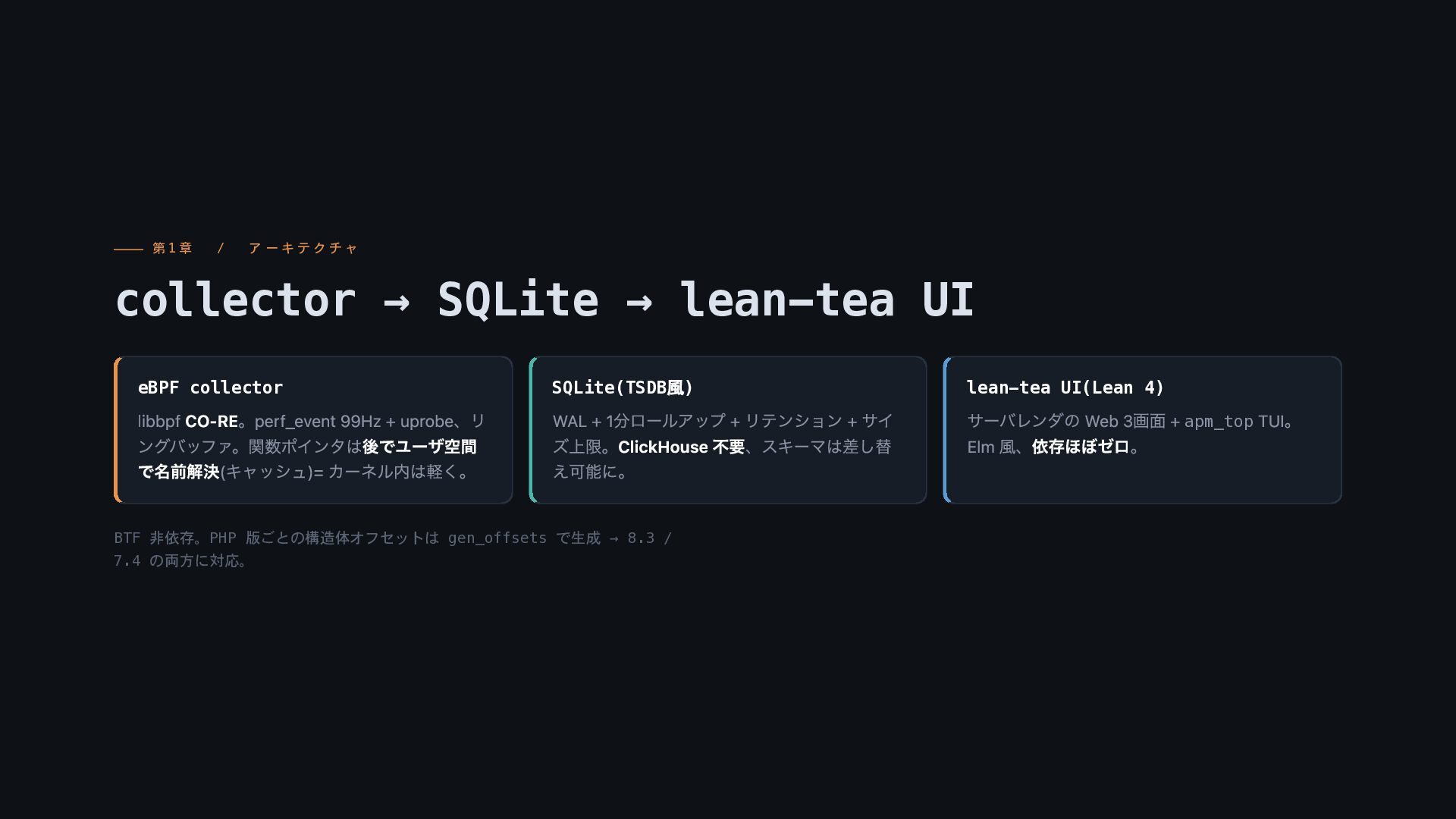This screenshot has width=1456, height=819.
Task: Click the teal accent bar of SQLite card
Action: point(532,430)
